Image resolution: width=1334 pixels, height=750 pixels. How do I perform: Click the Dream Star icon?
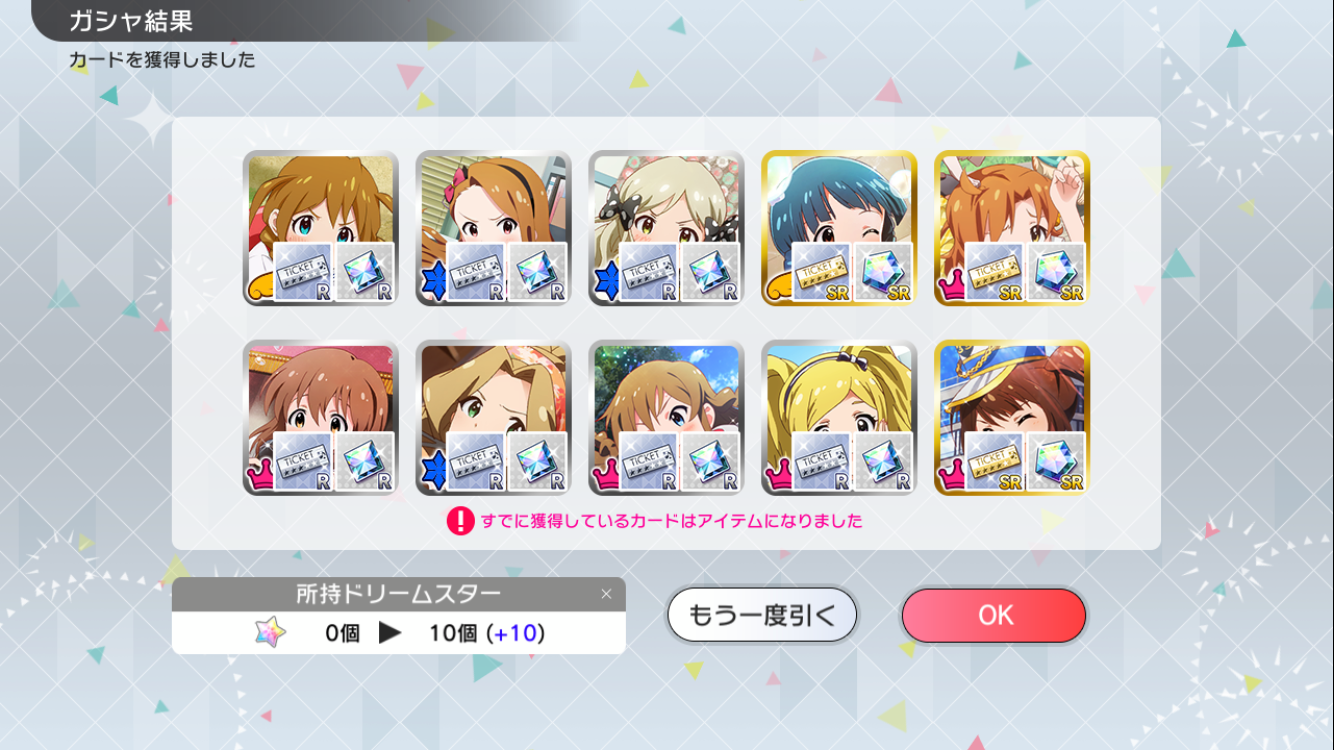pyautogui.click(x=270, y=632)
